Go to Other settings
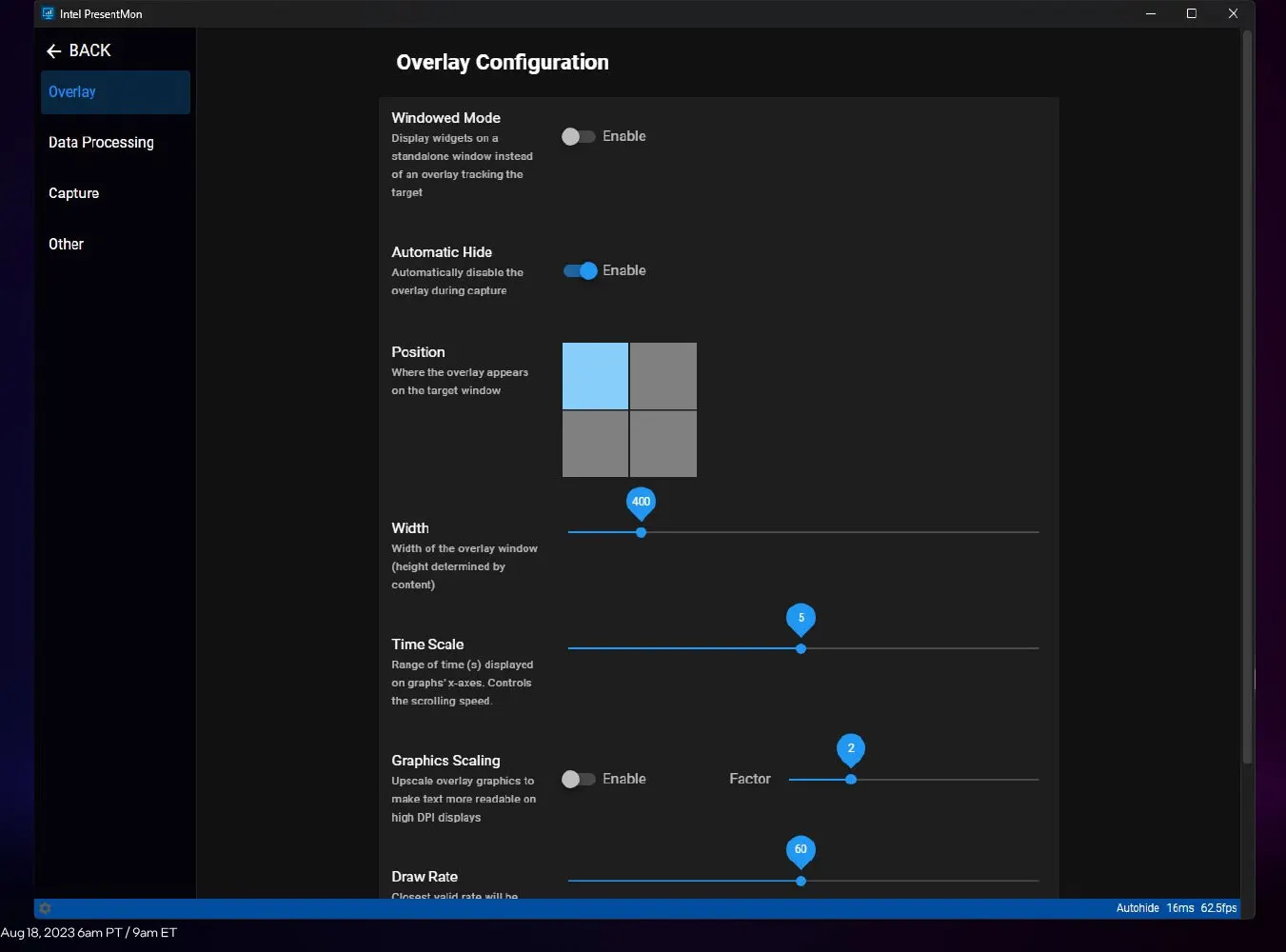The height and width of the screenshot is (952, 1286). click(67, 245)
